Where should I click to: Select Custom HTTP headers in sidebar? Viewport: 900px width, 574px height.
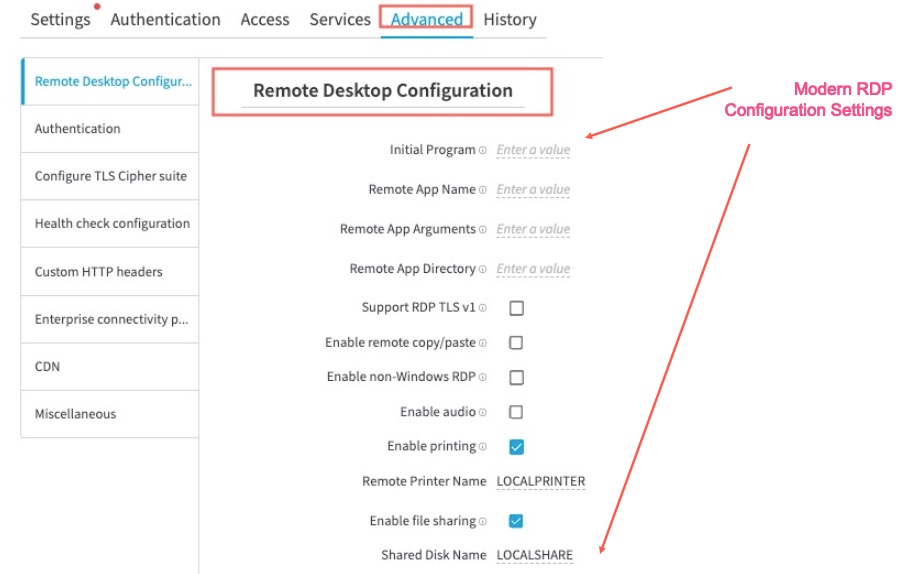click(98, 272)
